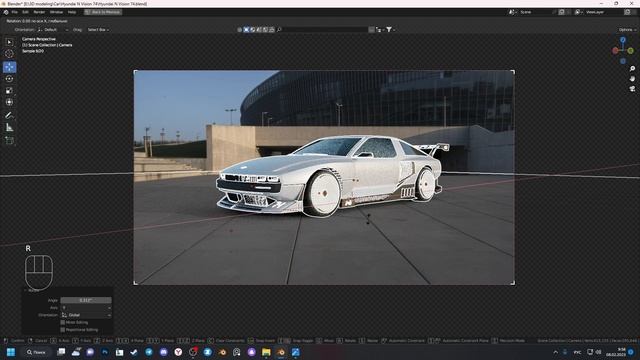The height and width of the screenshot is (360, 640).
Task: Collapse the Rotate operator panel
Action: [25, 291]
